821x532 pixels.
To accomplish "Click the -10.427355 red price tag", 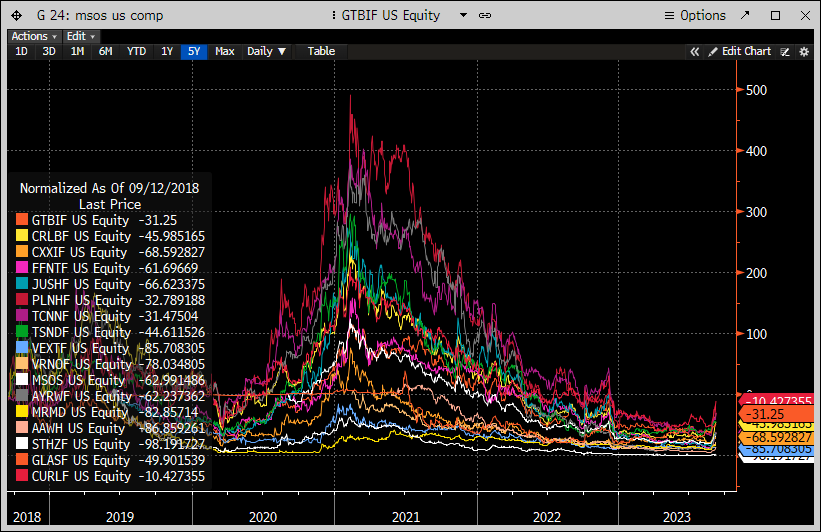I will click(776, 400).
